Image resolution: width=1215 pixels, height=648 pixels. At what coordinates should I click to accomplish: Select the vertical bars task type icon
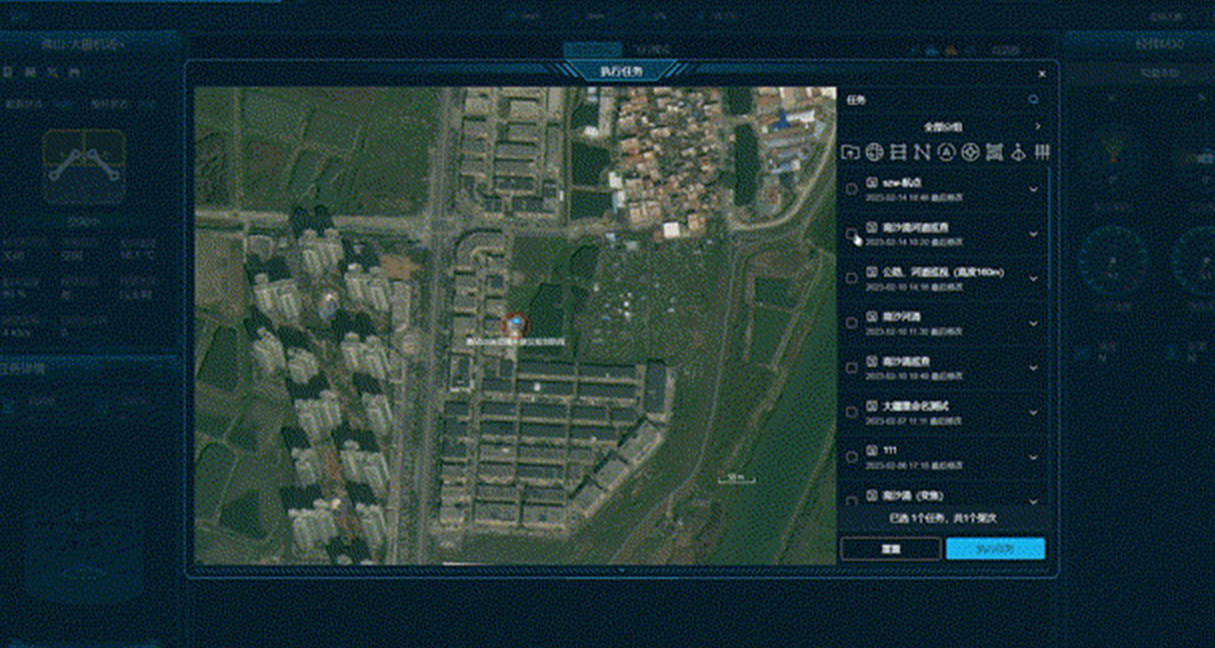point(1041,152)
